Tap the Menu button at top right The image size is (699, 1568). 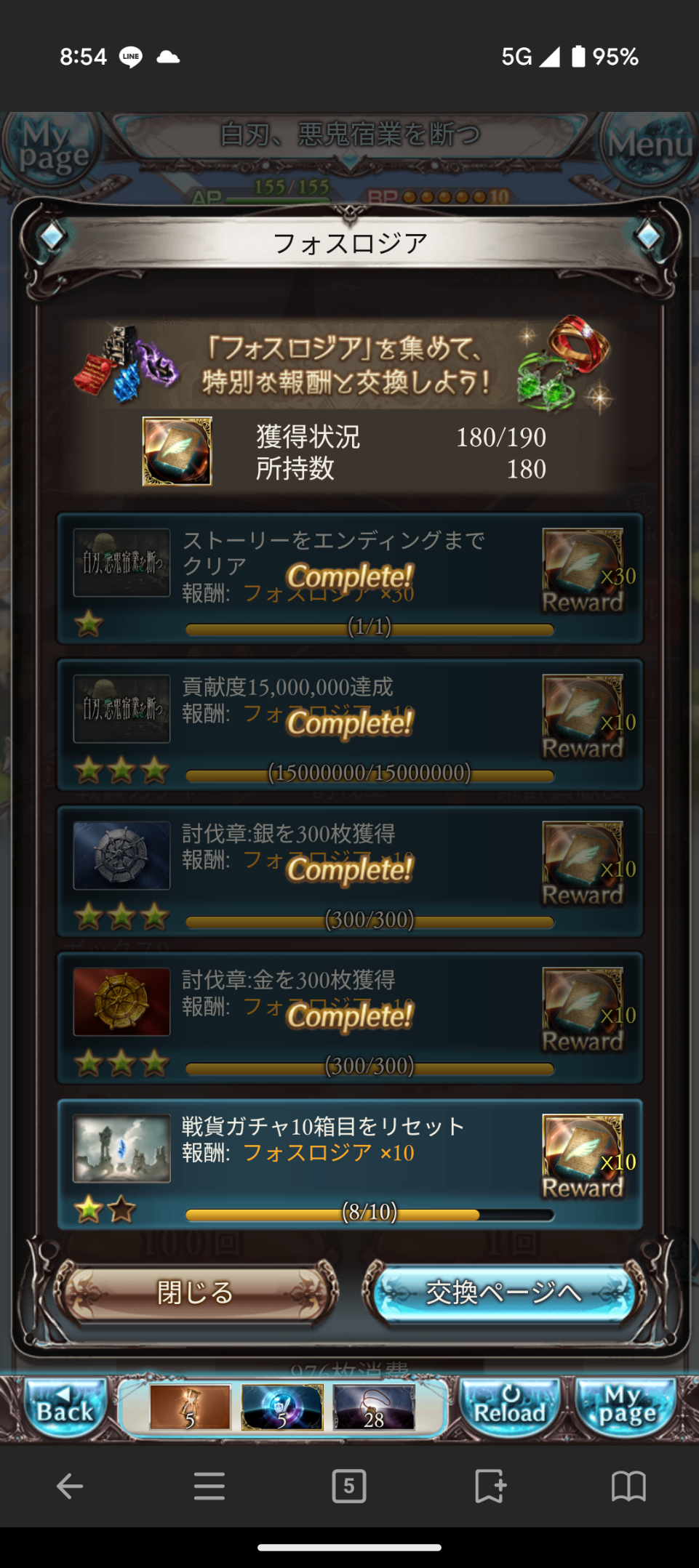647,145
